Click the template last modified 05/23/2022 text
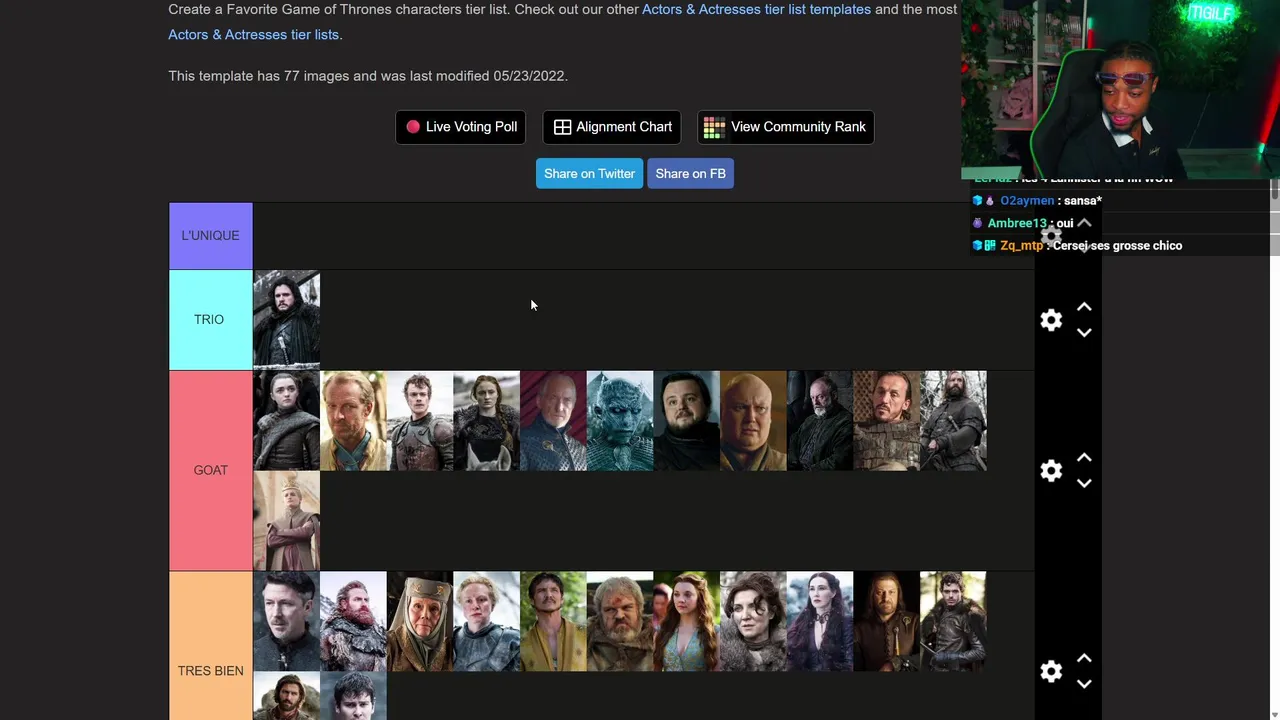Image resolution: width=1280 pixels, height=720 pixels. click(368, 76)
